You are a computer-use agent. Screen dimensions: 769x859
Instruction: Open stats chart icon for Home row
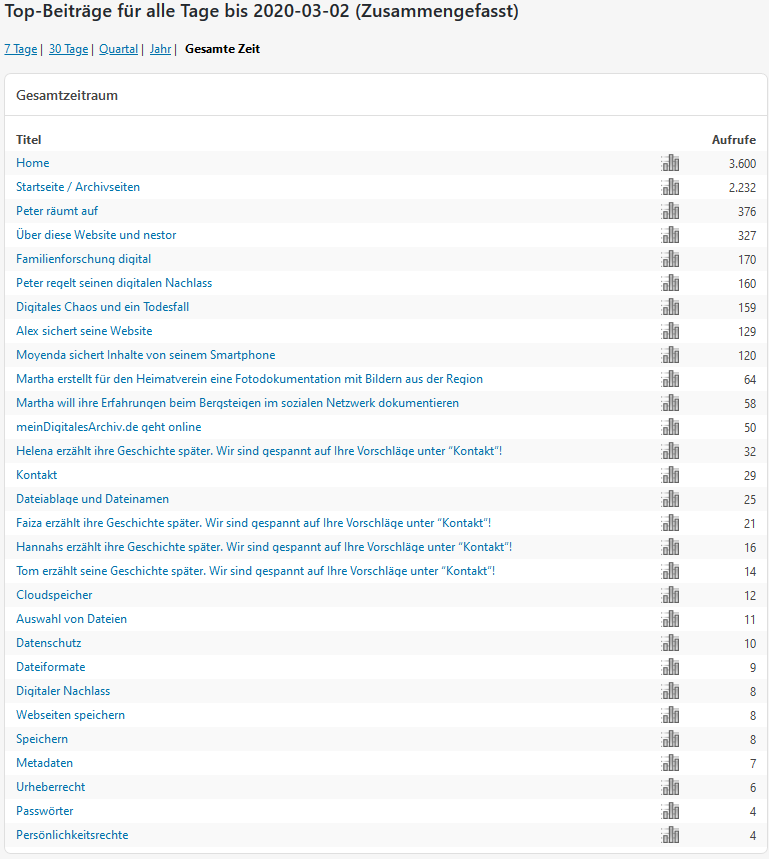coord(670,163)
